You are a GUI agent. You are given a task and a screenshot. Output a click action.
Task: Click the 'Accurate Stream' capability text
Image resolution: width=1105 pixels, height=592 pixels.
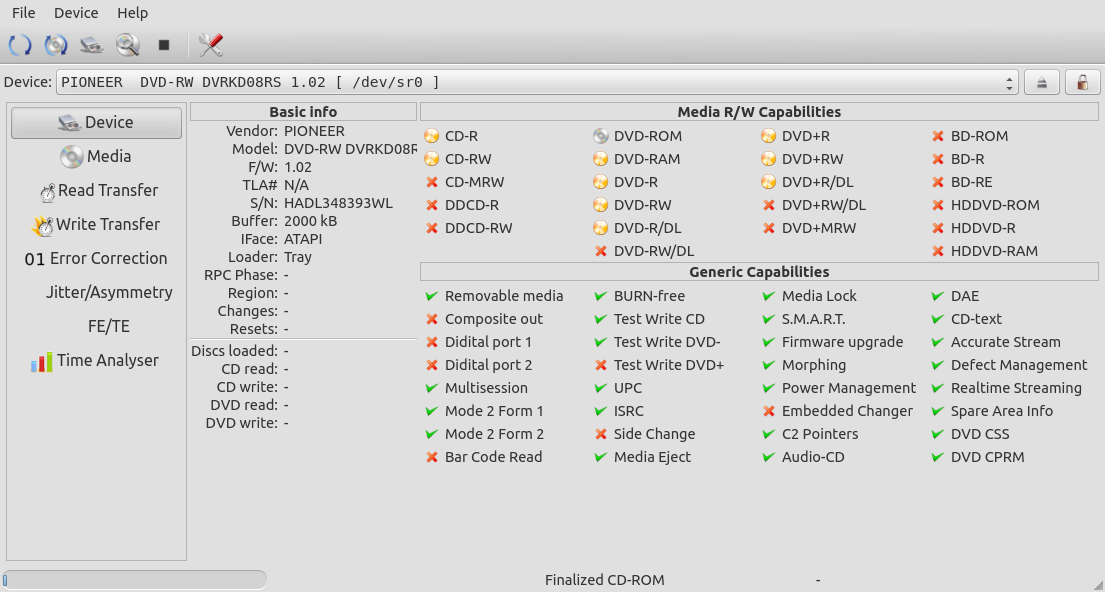[1006, 342]
